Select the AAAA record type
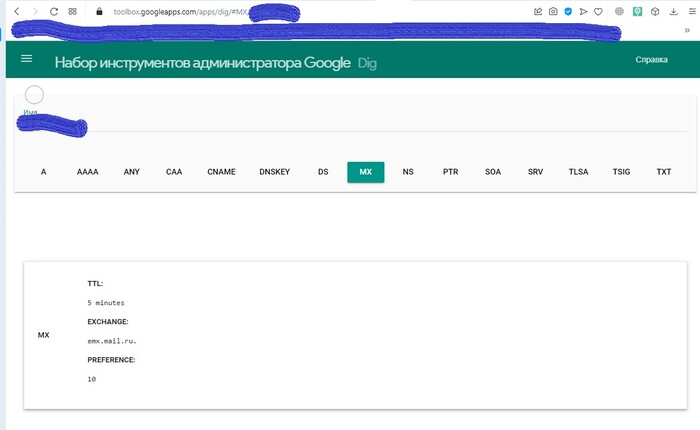This screenshot has height=430, width=700. [88, 172]
